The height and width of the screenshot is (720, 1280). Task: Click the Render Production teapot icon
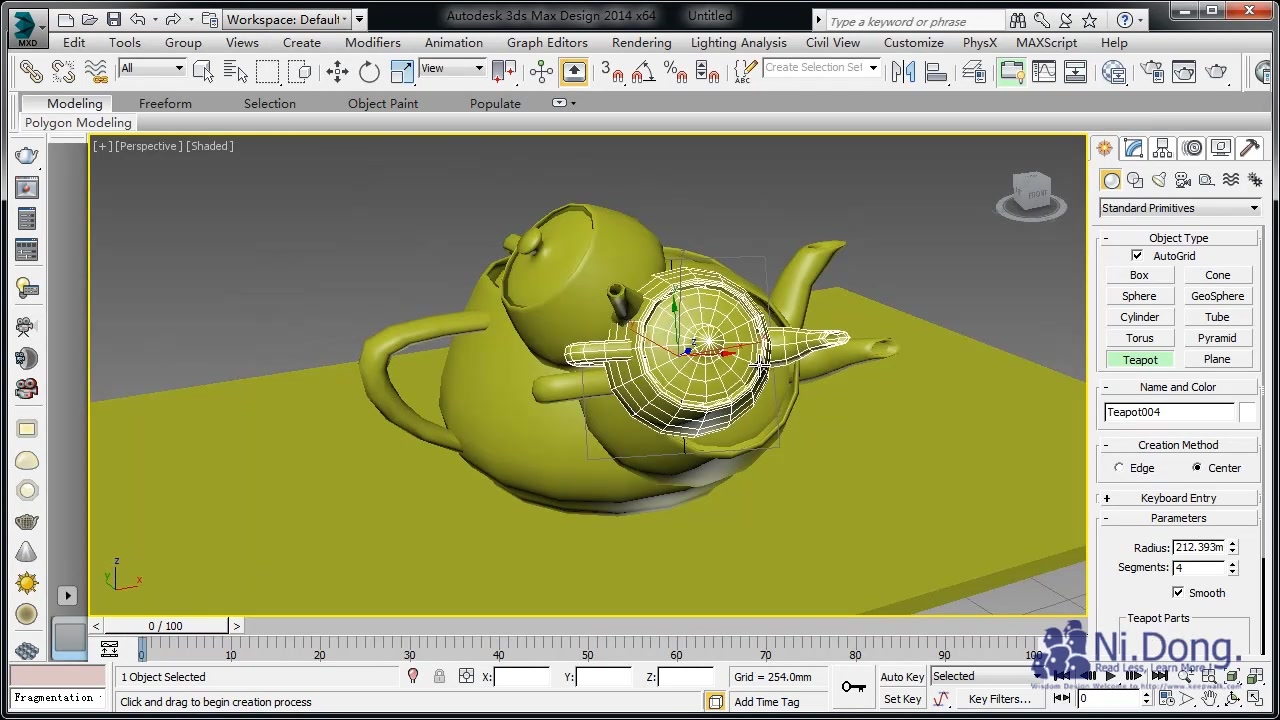pyautogui.click(x=1216, y=71)
